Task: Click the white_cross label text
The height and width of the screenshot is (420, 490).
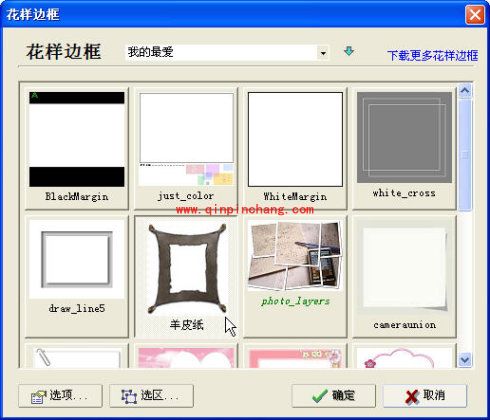Action: click(404, 193)
